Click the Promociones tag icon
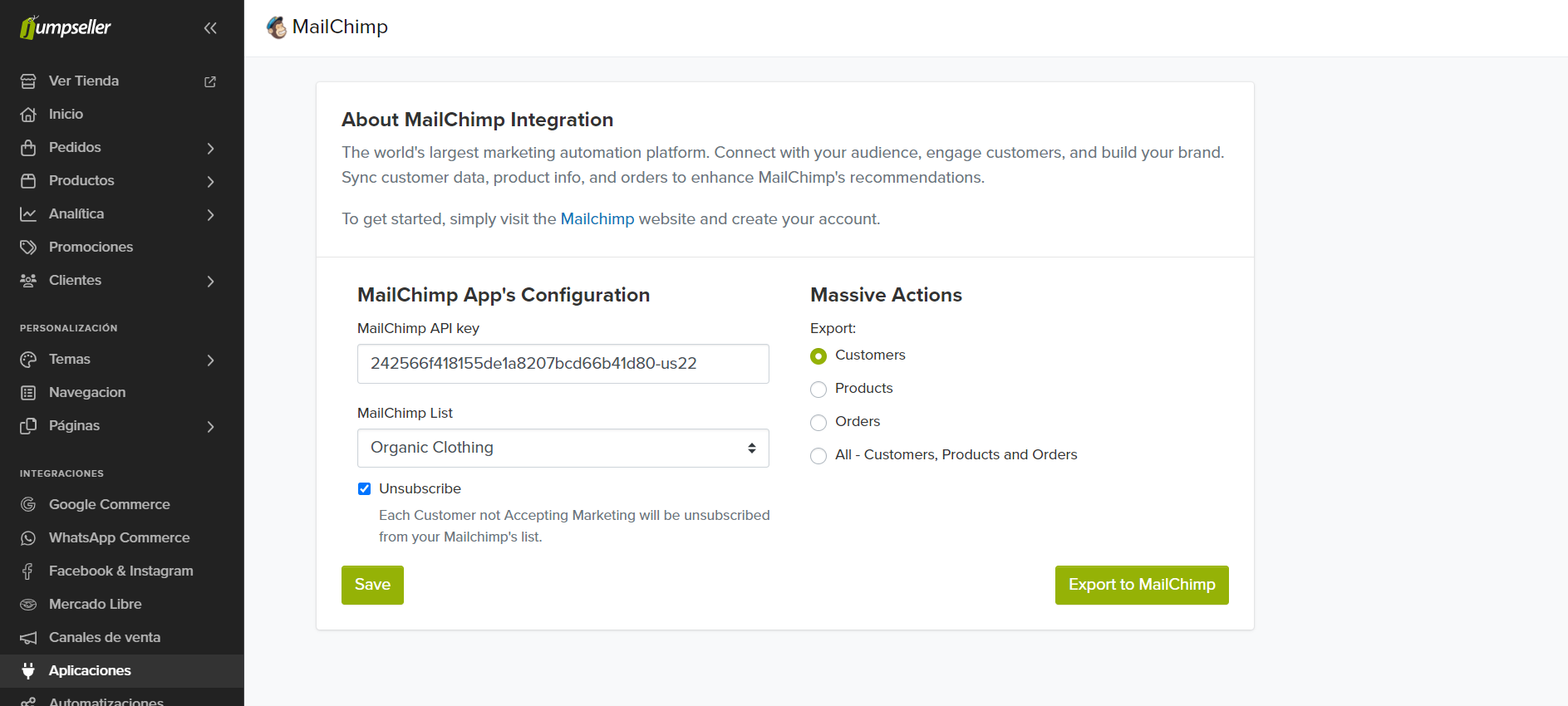Screen dimensions: 1568x706 pos(28,248)
